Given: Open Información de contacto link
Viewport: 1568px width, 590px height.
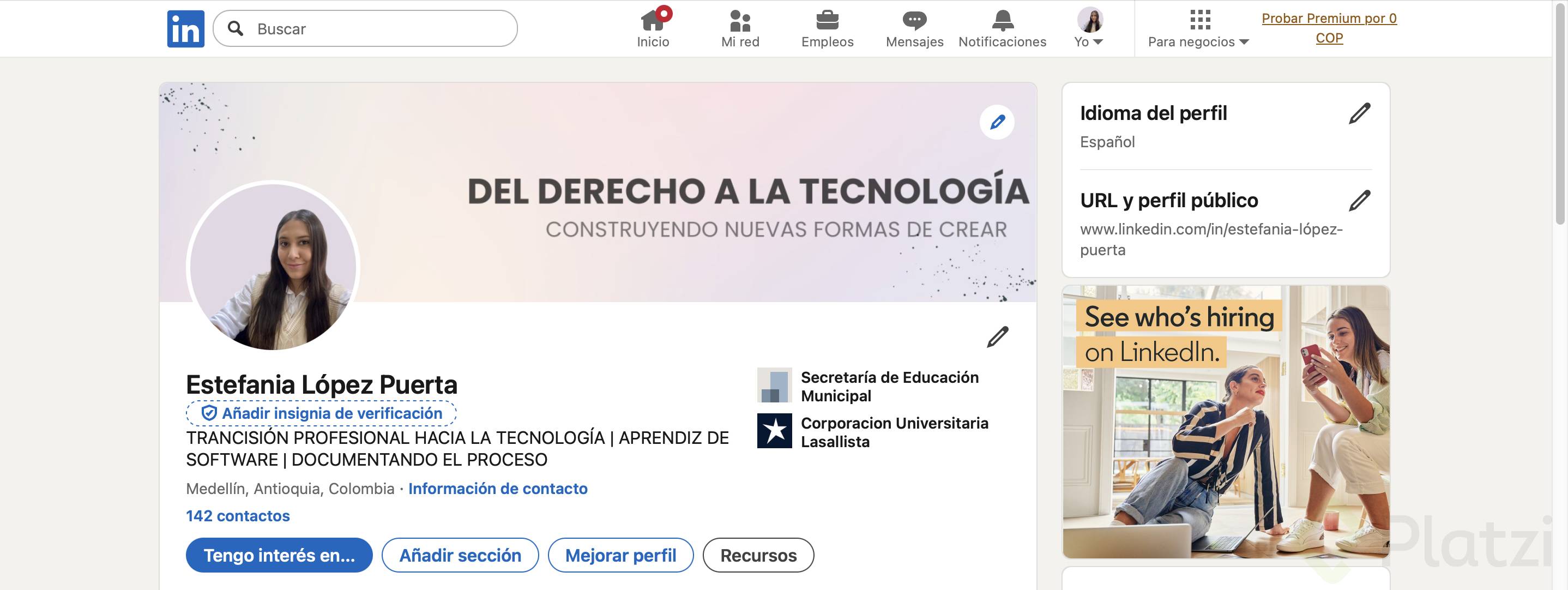Looking at the screenshot, I should 497,489.
